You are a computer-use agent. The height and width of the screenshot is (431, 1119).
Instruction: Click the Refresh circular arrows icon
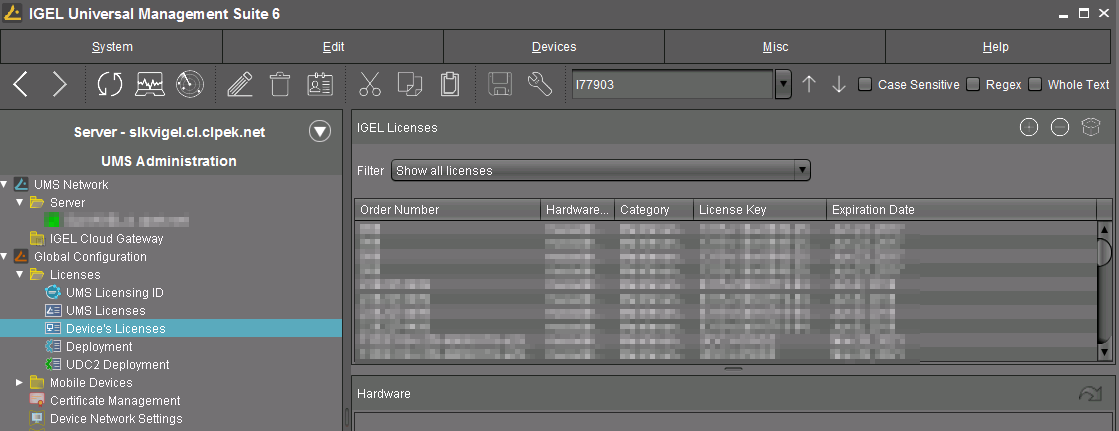click(110, 84)
